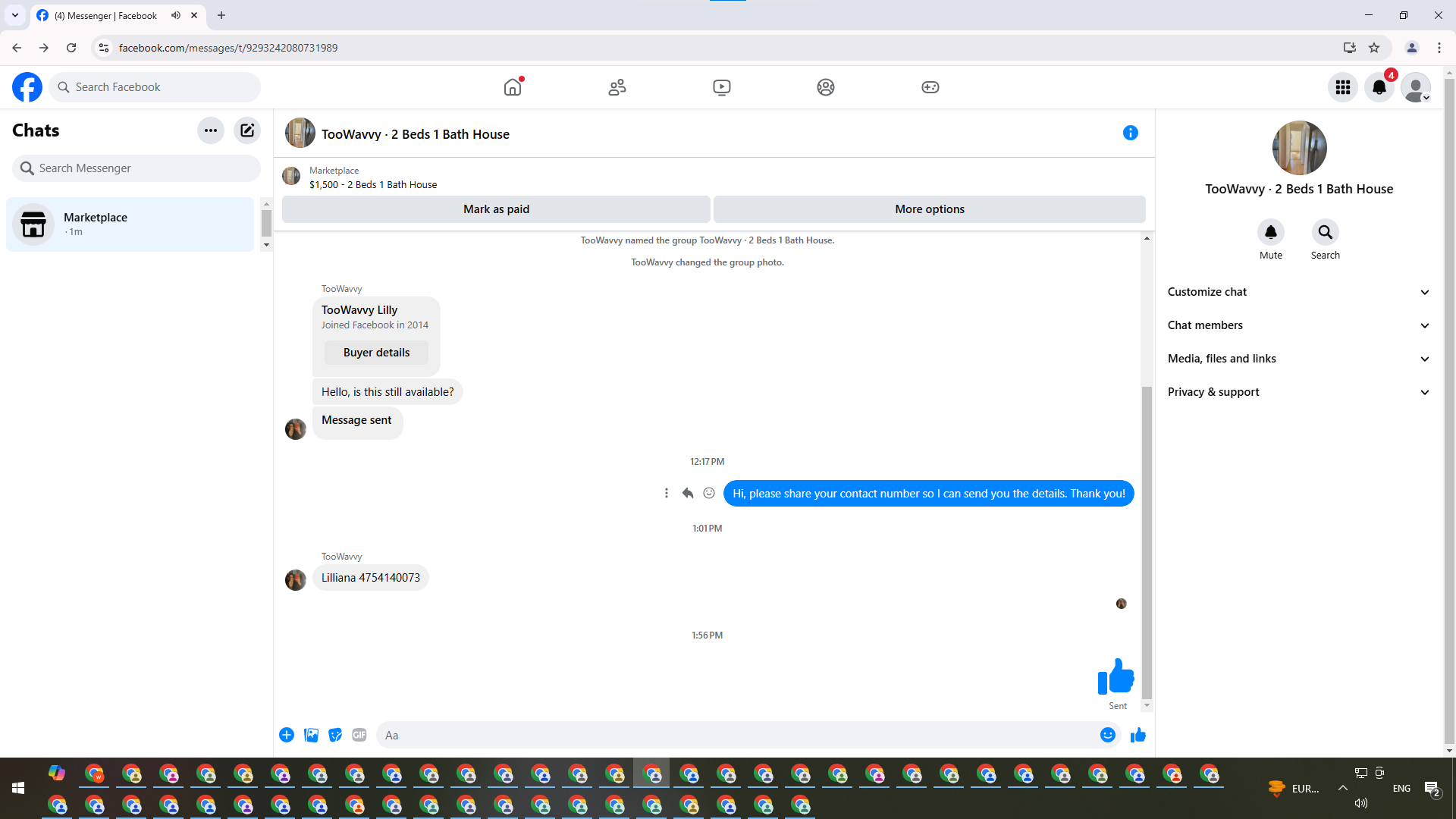1456x819 pixels.
Task: Attach a photo using image icon
Action: pyautogui.click(x=311, y=735)
